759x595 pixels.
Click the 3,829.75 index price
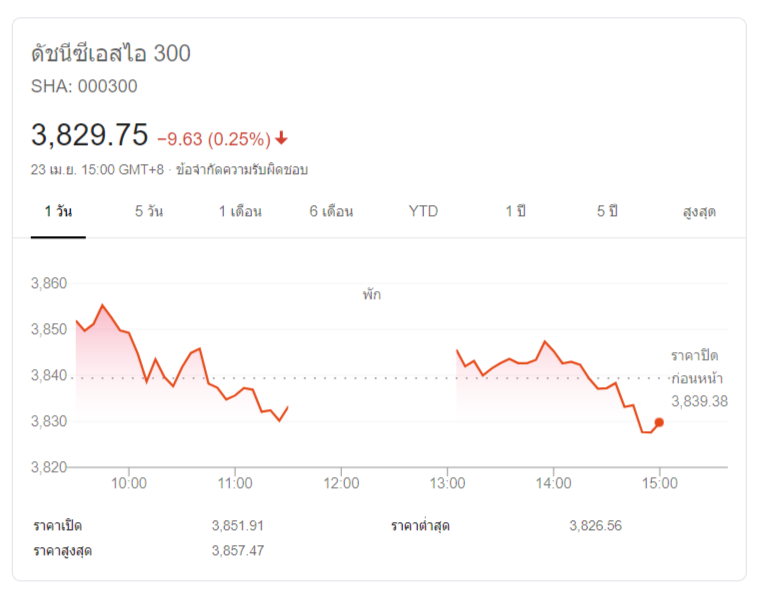90,135
